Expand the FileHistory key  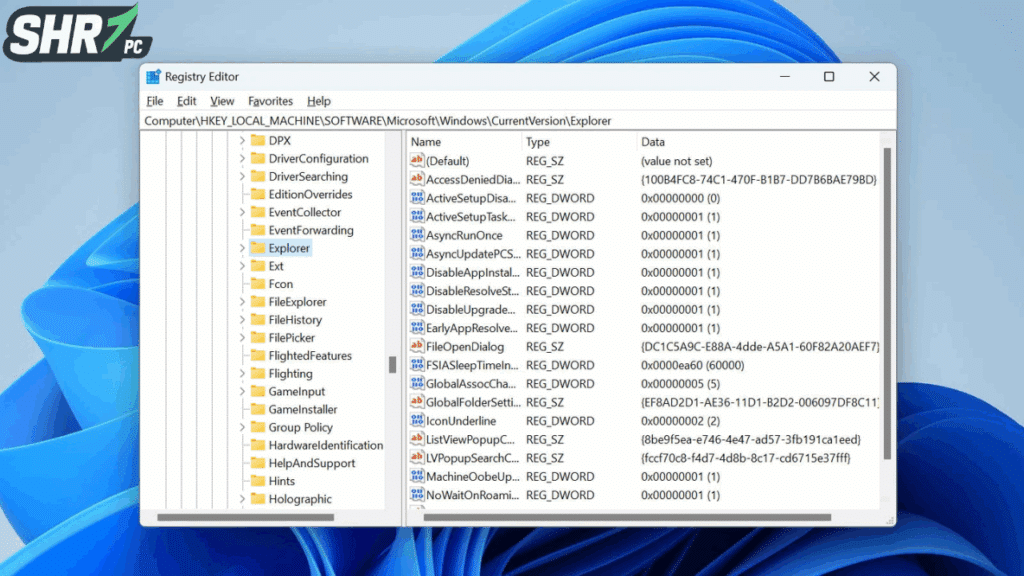click(242, 320)
